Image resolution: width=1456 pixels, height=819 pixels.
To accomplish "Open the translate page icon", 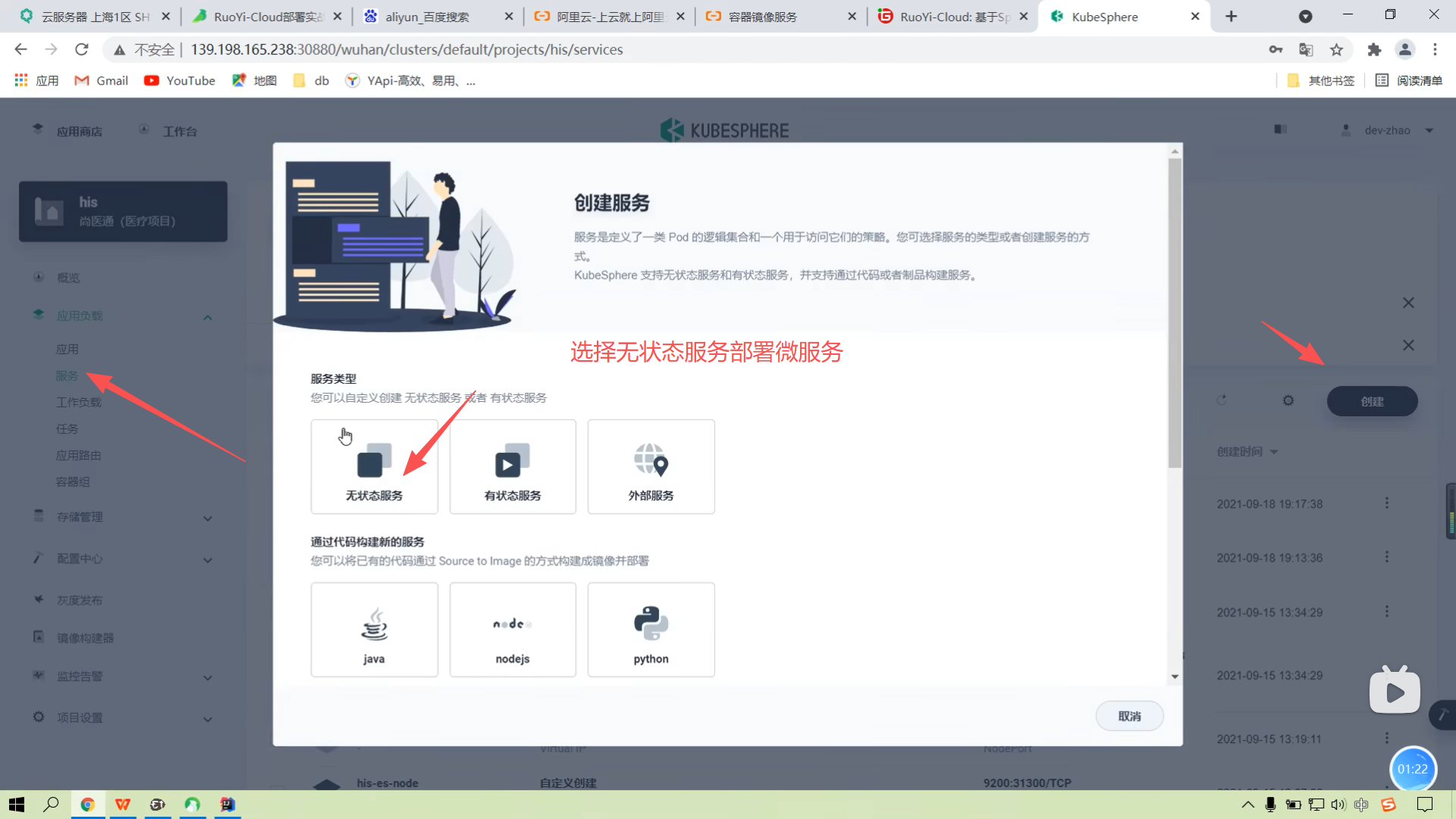I will tap(1306, 49).
